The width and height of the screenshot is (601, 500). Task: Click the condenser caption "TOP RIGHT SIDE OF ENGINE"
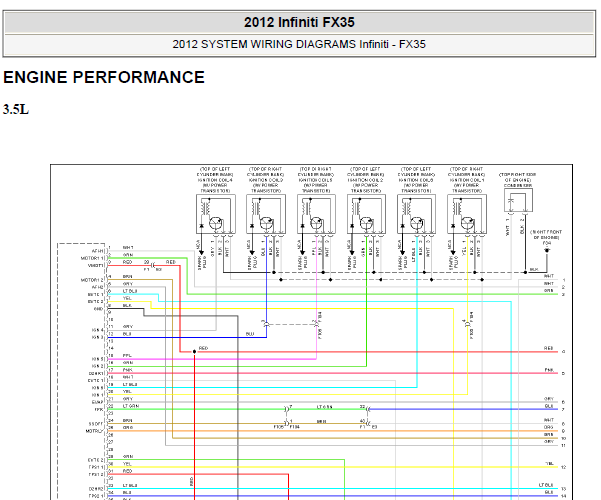[518, 180]
